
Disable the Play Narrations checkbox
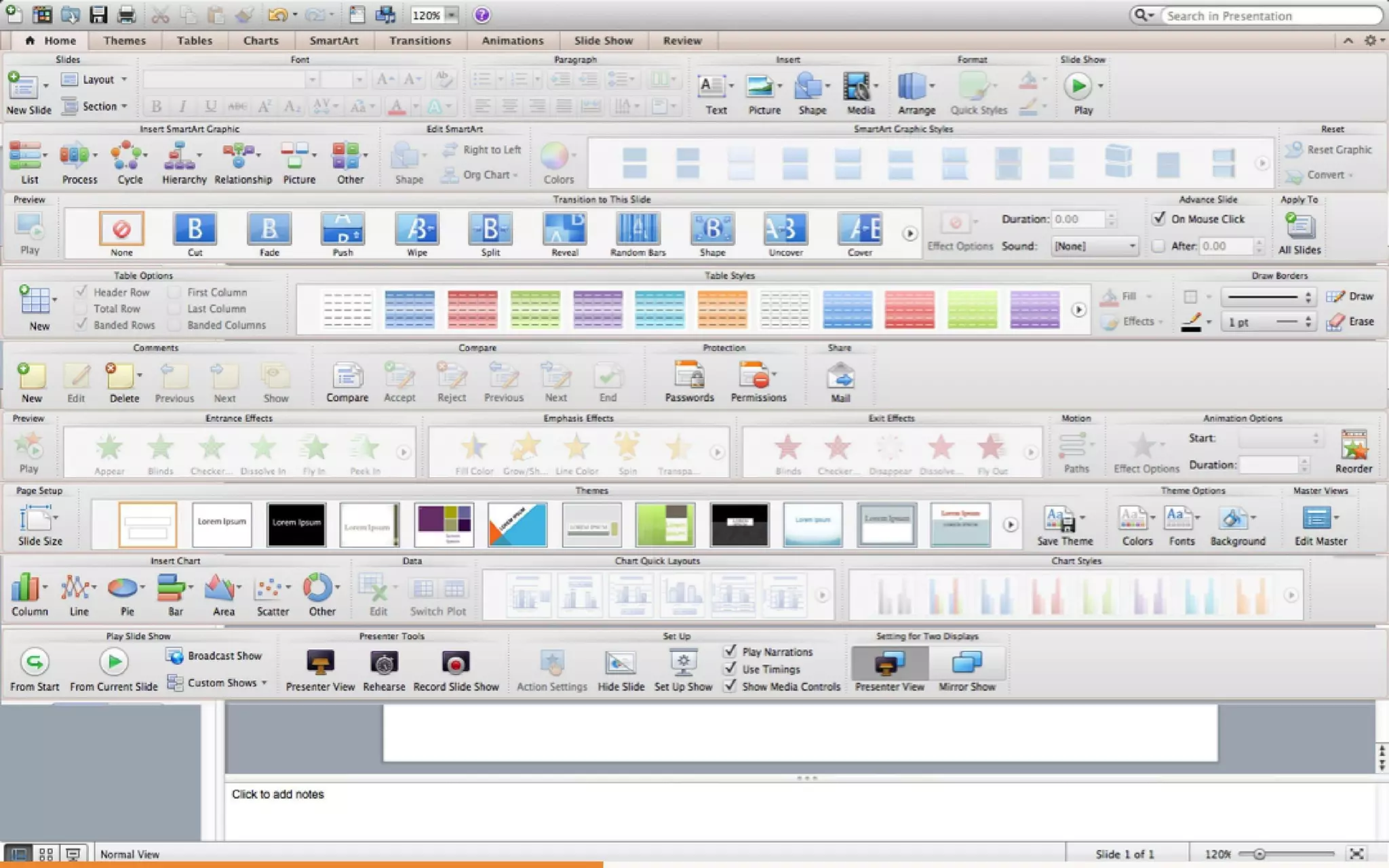pyautogui.click(x=730, y=651)
